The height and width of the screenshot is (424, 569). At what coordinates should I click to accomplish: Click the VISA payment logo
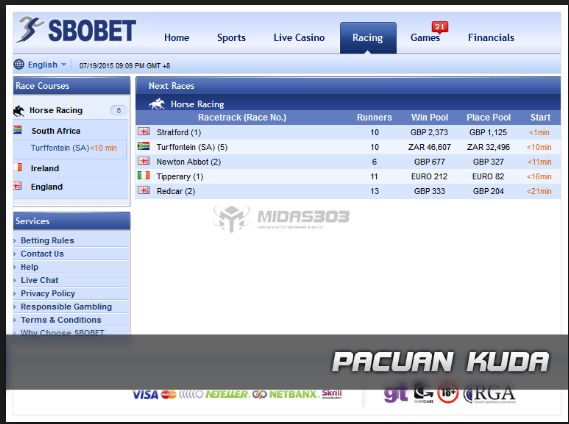pos(145,394)
